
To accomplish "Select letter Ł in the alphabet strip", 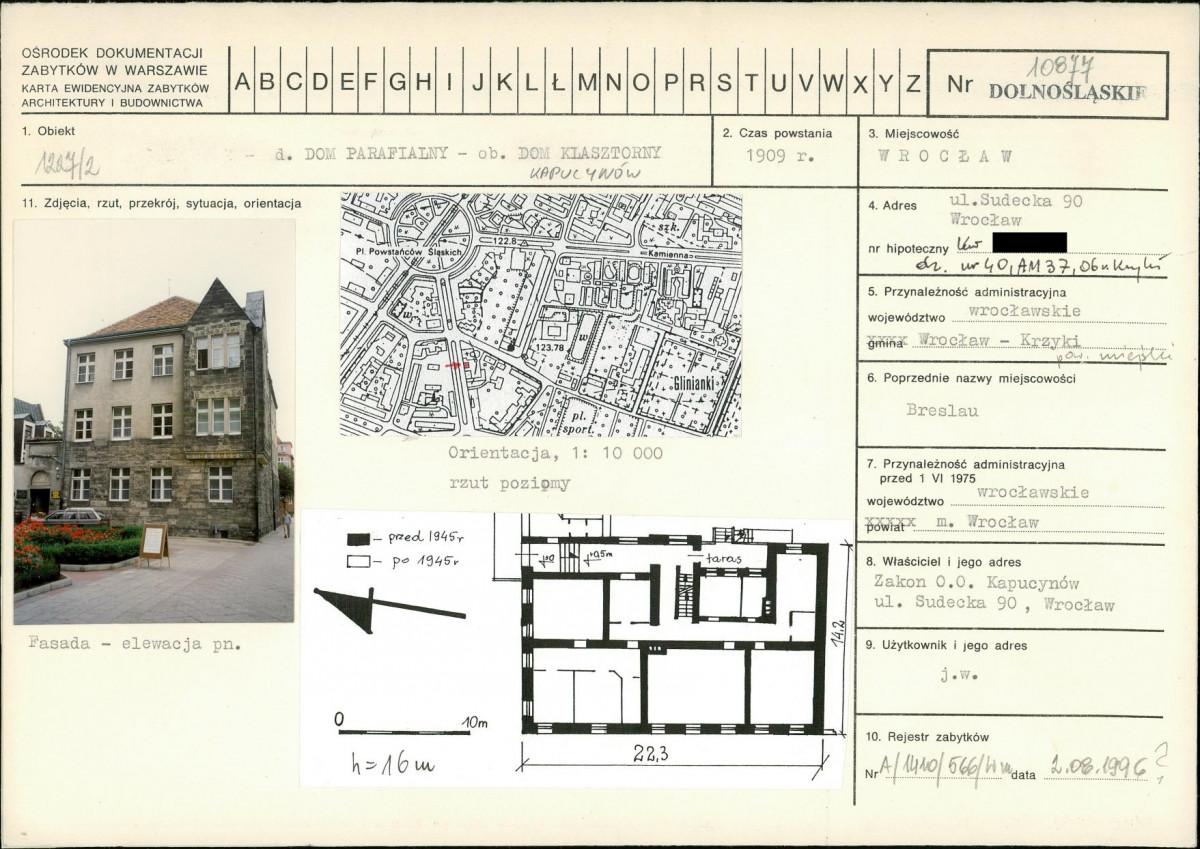I will 557,84.
